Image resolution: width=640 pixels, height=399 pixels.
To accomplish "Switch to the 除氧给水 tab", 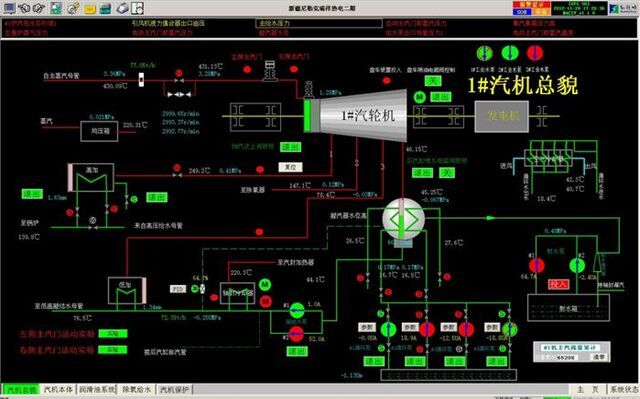I will pyautogui.click(x=137, y=390).
